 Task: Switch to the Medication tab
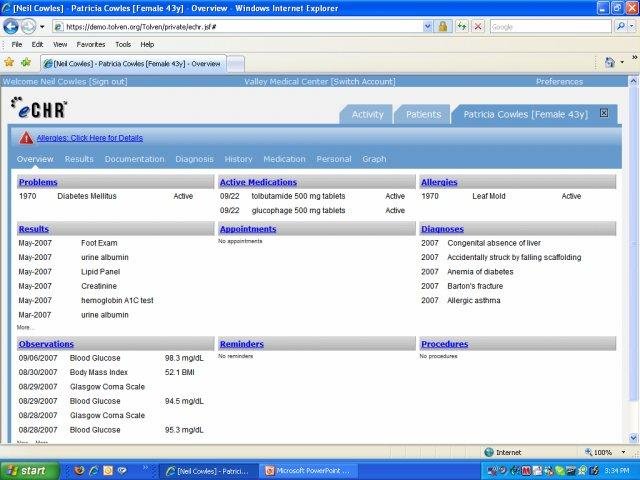pyautogui.click(x=284, y=159)
